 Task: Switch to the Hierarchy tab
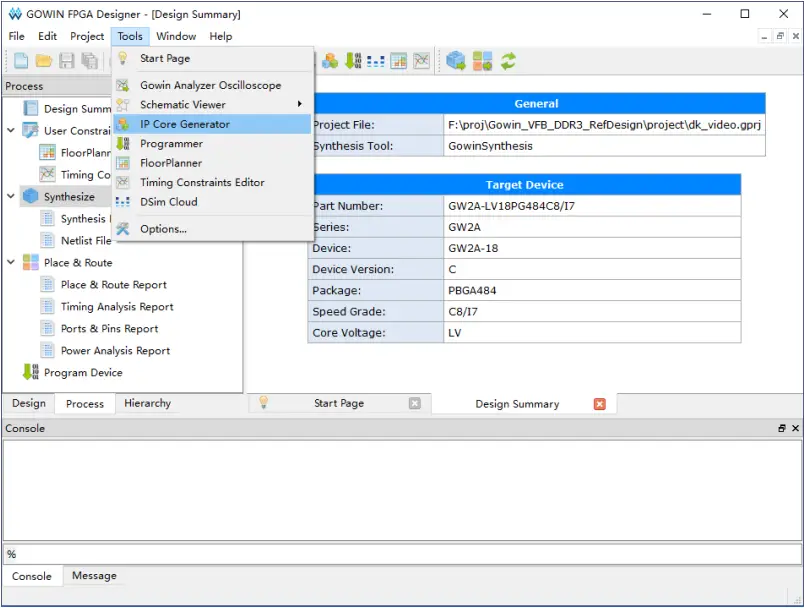point(147,403)
